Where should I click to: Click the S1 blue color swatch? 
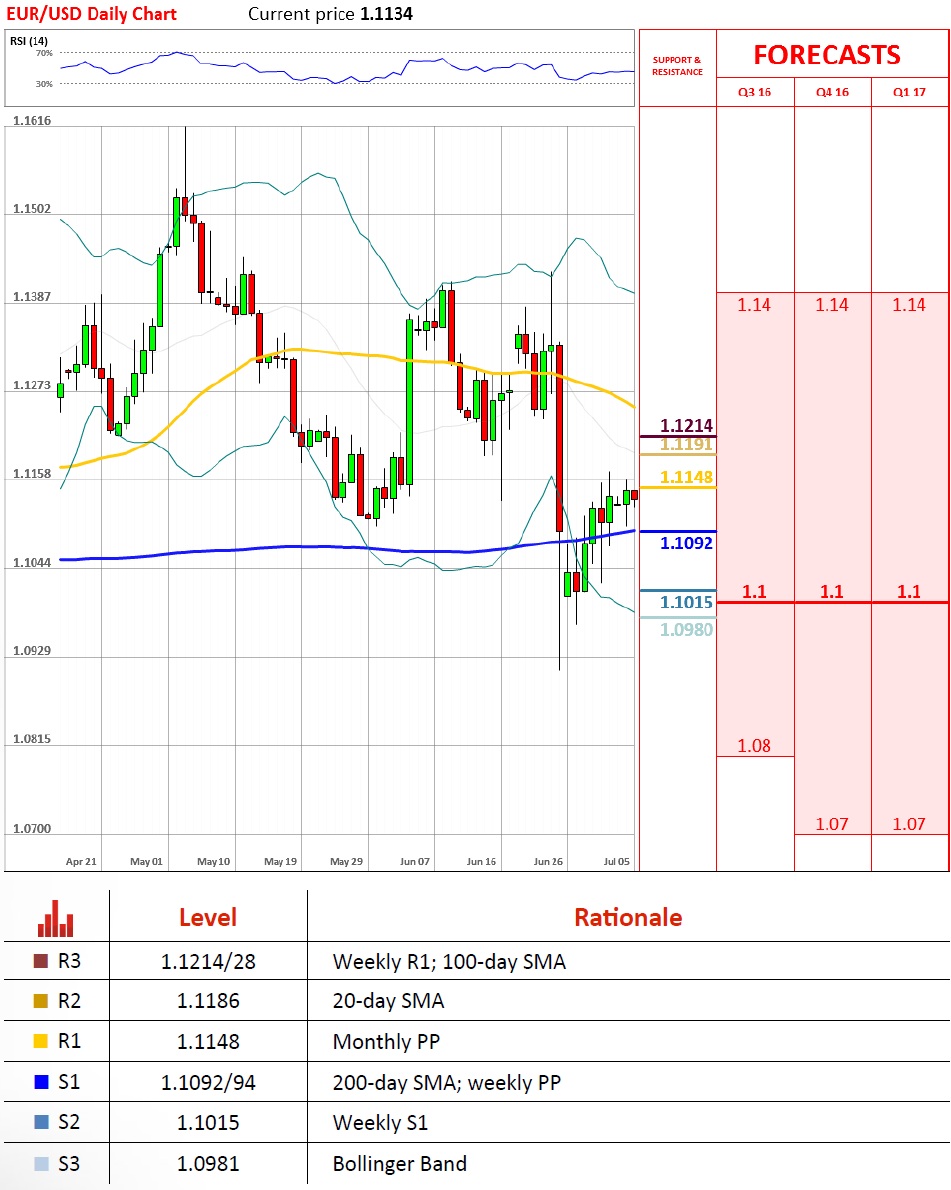pos(41,1081)
